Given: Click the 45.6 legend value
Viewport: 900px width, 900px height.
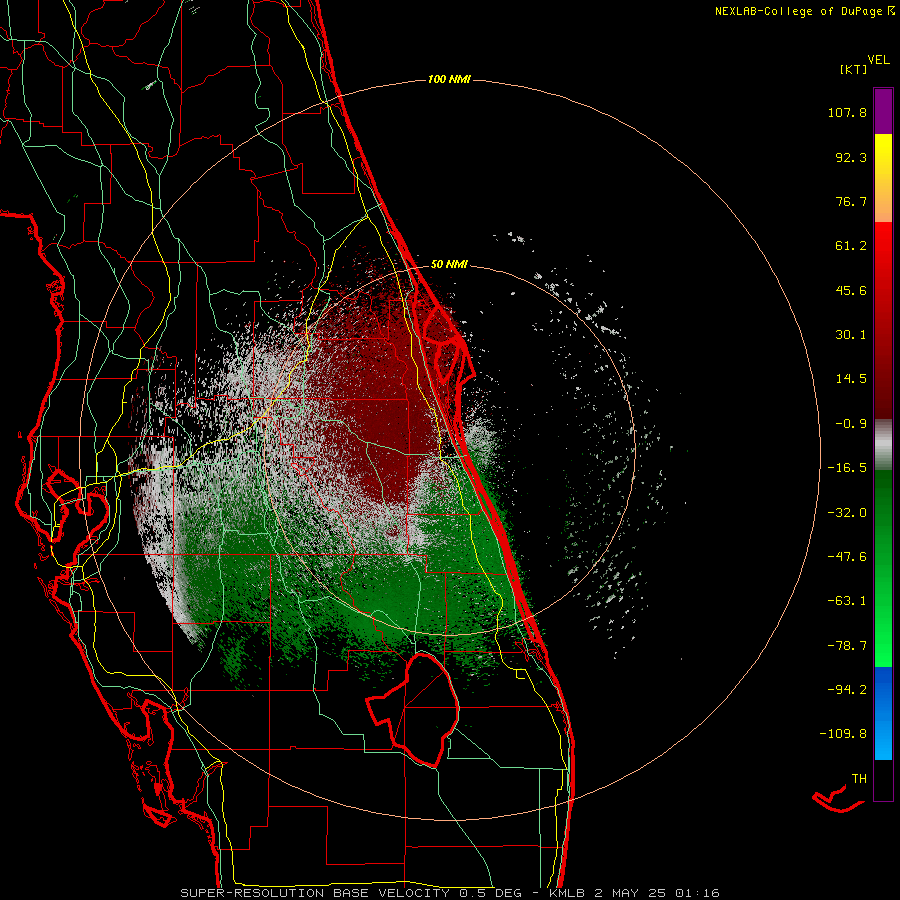Looking at the screenshot, I should click(851, 290).
